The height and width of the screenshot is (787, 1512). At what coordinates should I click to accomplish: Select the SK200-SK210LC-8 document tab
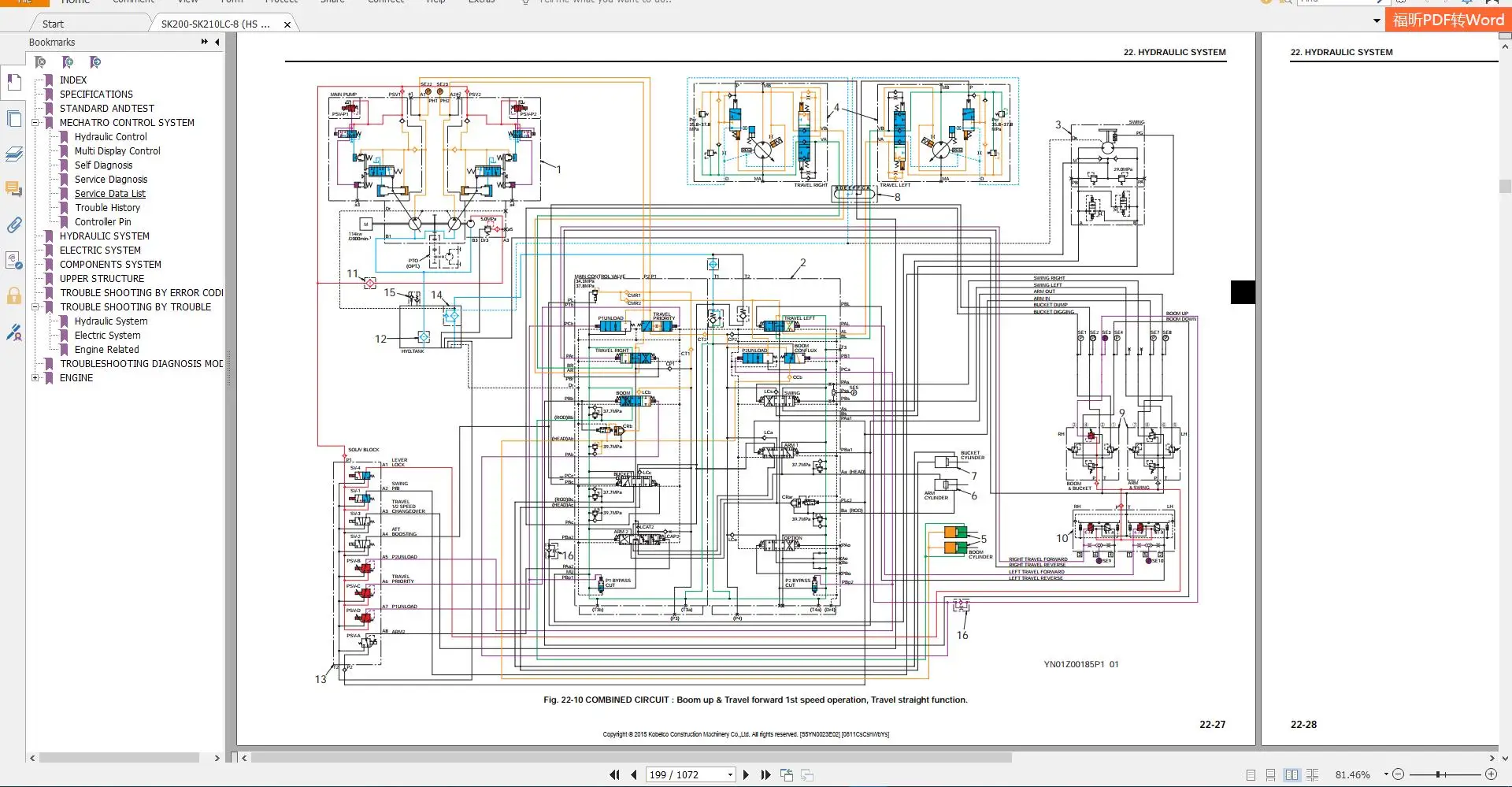pyautogui.click(x=215, y=24)
